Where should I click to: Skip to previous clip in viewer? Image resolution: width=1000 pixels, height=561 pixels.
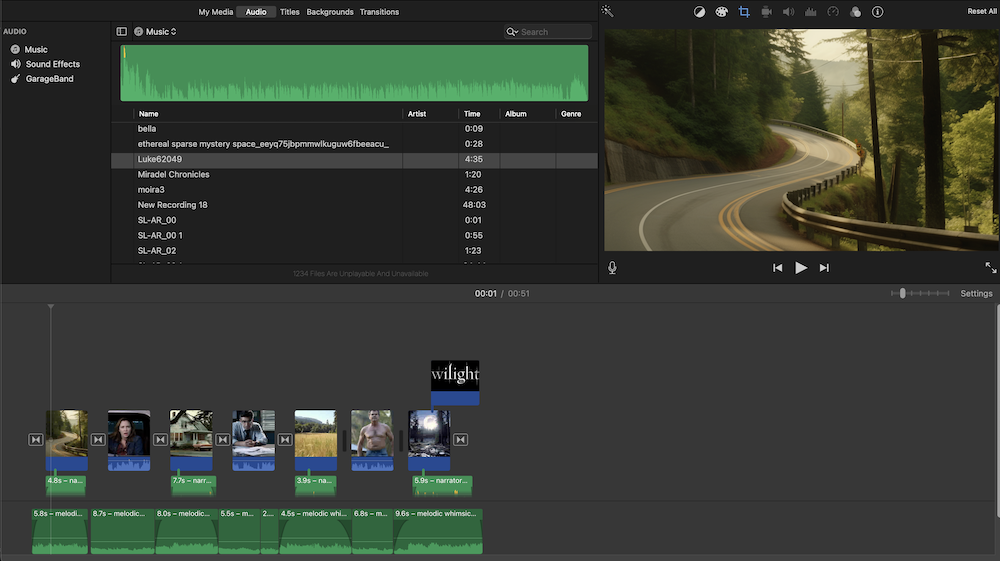(x=777, y=268)
